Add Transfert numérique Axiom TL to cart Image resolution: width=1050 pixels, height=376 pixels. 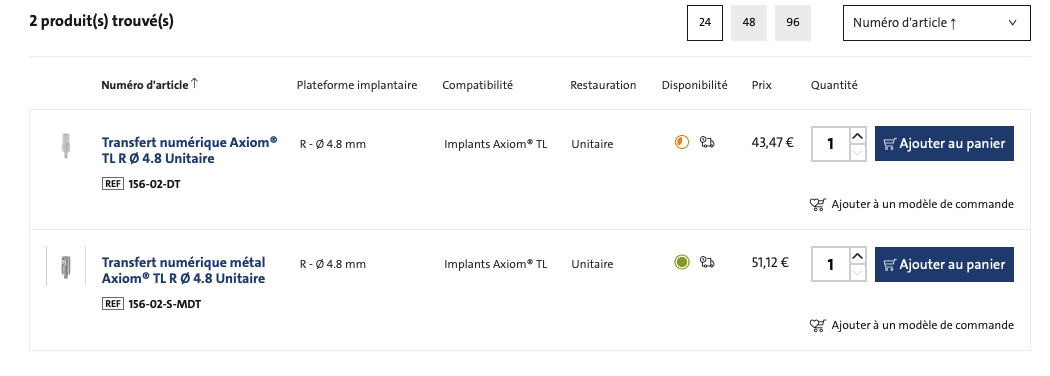pyautogui.click(x=944, y=143)
